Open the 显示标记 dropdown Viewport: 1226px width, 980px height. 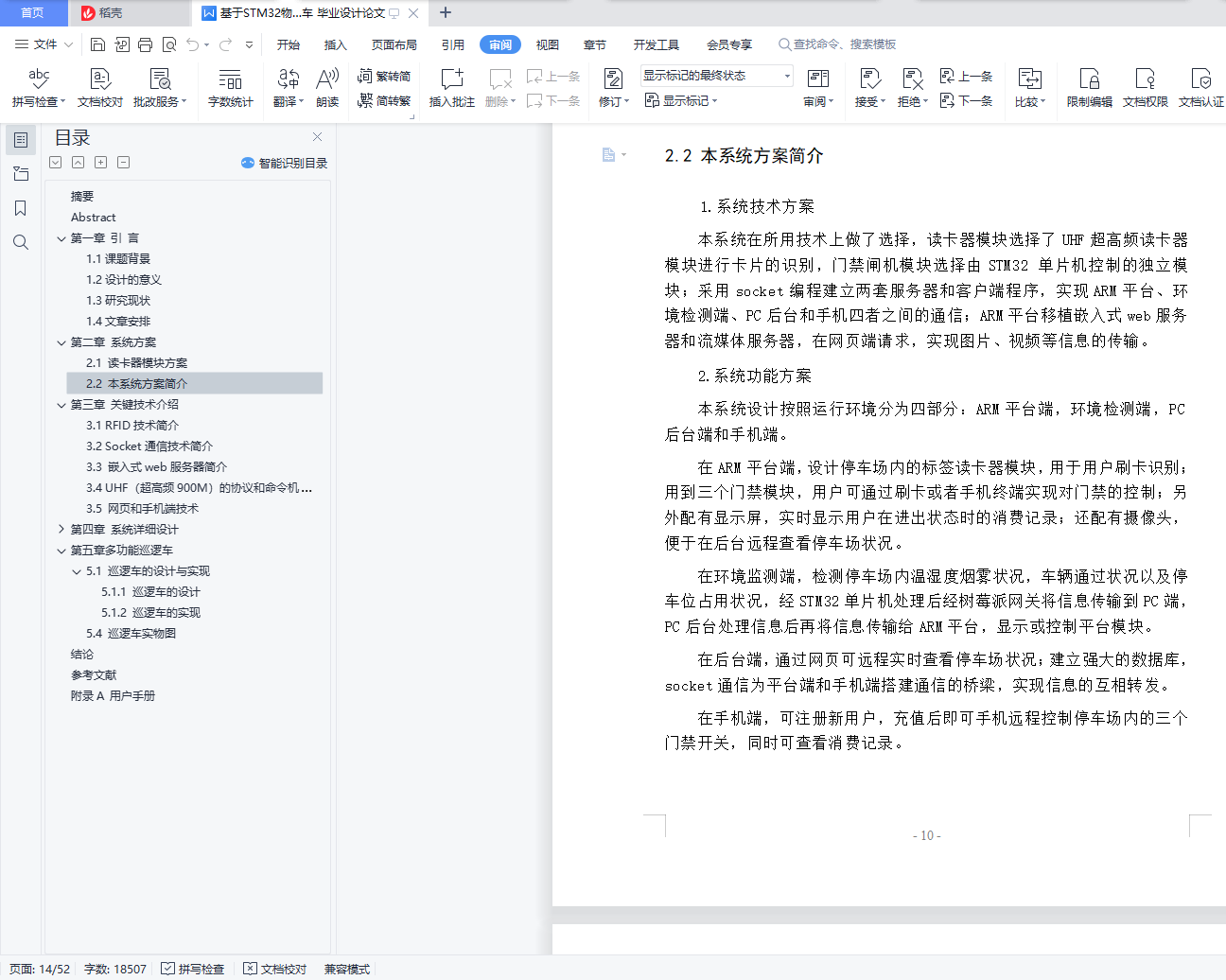click(x=681, y=100)
